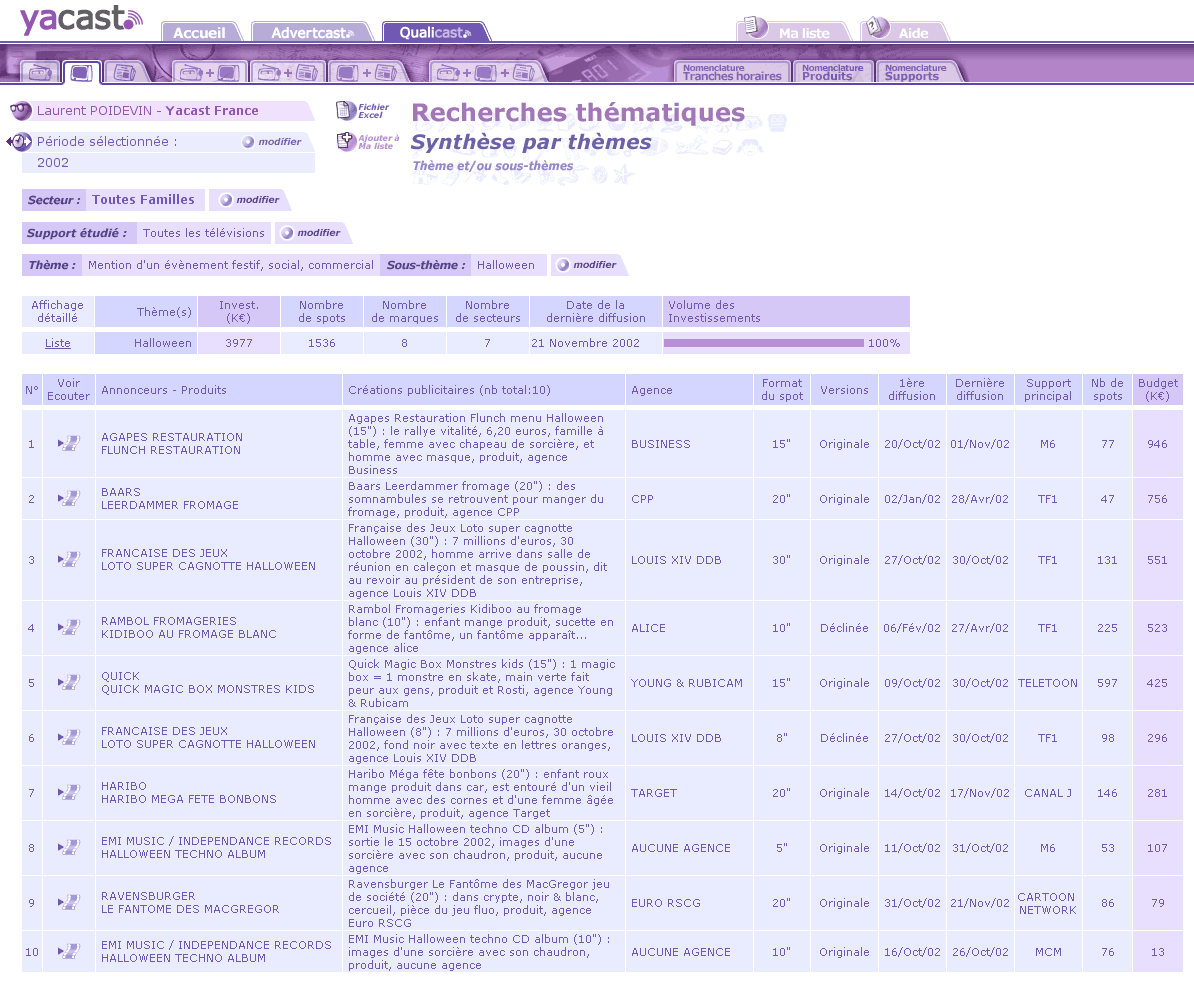The width and height of the screenshot is (1194, 985).
Task: Select the television plus press tab
Action: [367, 72]
